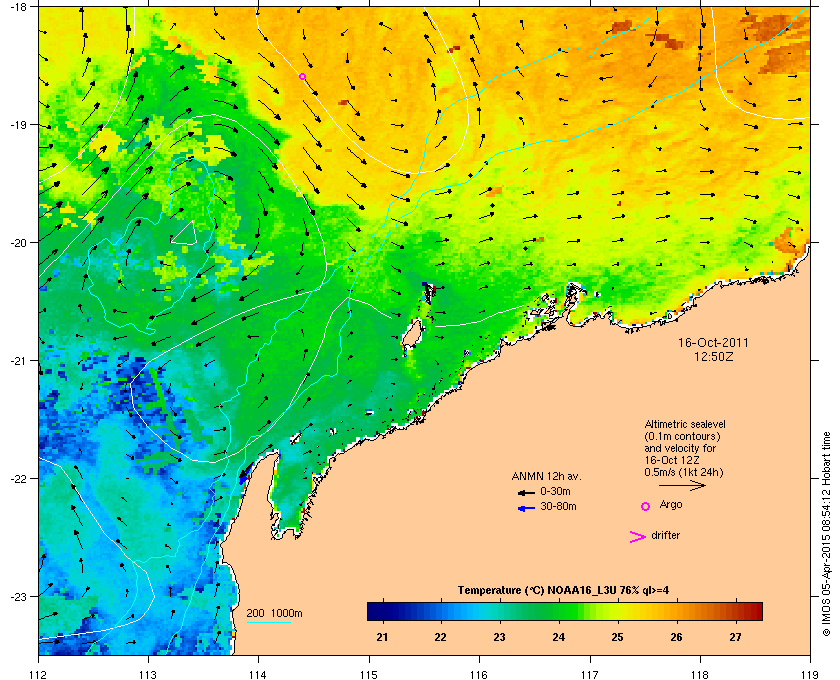The image size is (840, 680).
Task: Click the 'Temperature (°C) NOAA16_L3U 76% ql>=4' title
Action: coord(563,591)
